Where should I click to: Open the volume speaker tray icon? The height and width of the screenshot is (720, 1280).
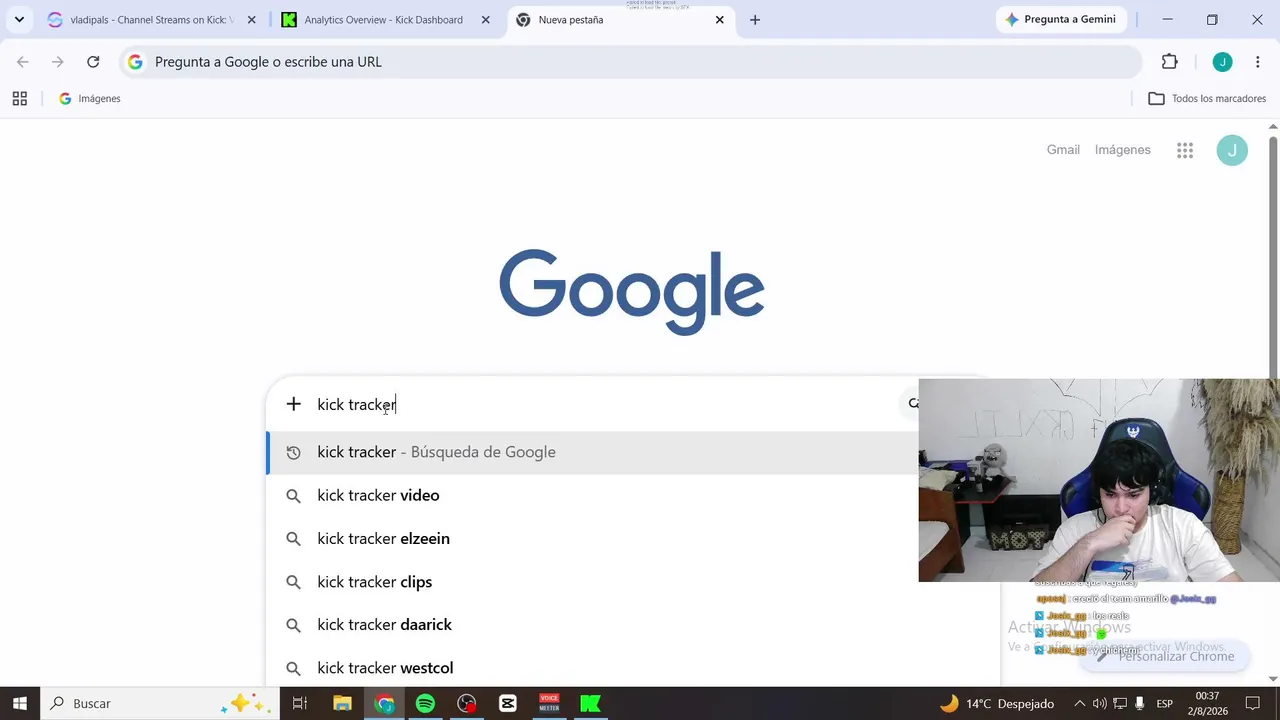1100,704
